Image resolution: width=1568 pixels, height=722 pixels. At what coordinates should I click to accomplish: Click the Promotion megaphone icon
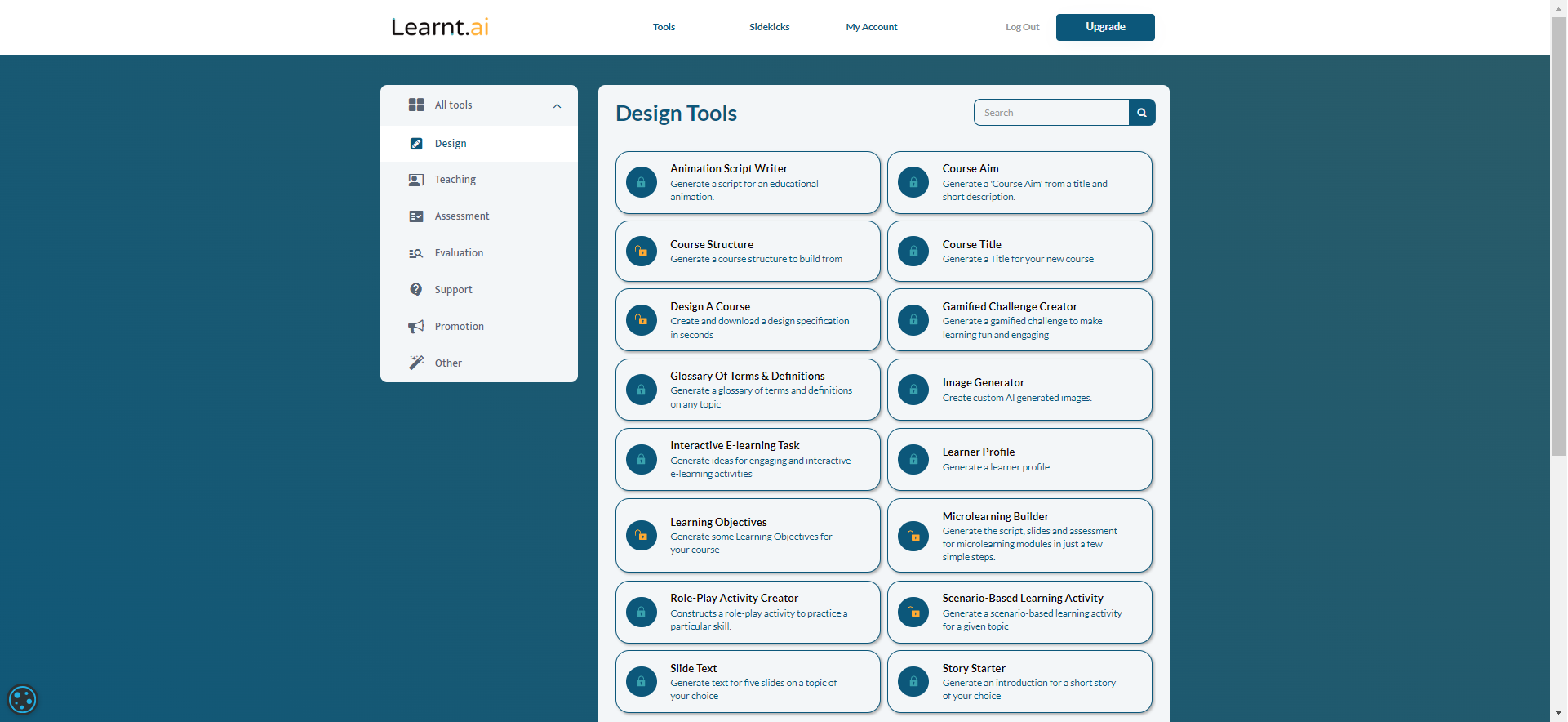pyautogui.click(x=416, y=327)
